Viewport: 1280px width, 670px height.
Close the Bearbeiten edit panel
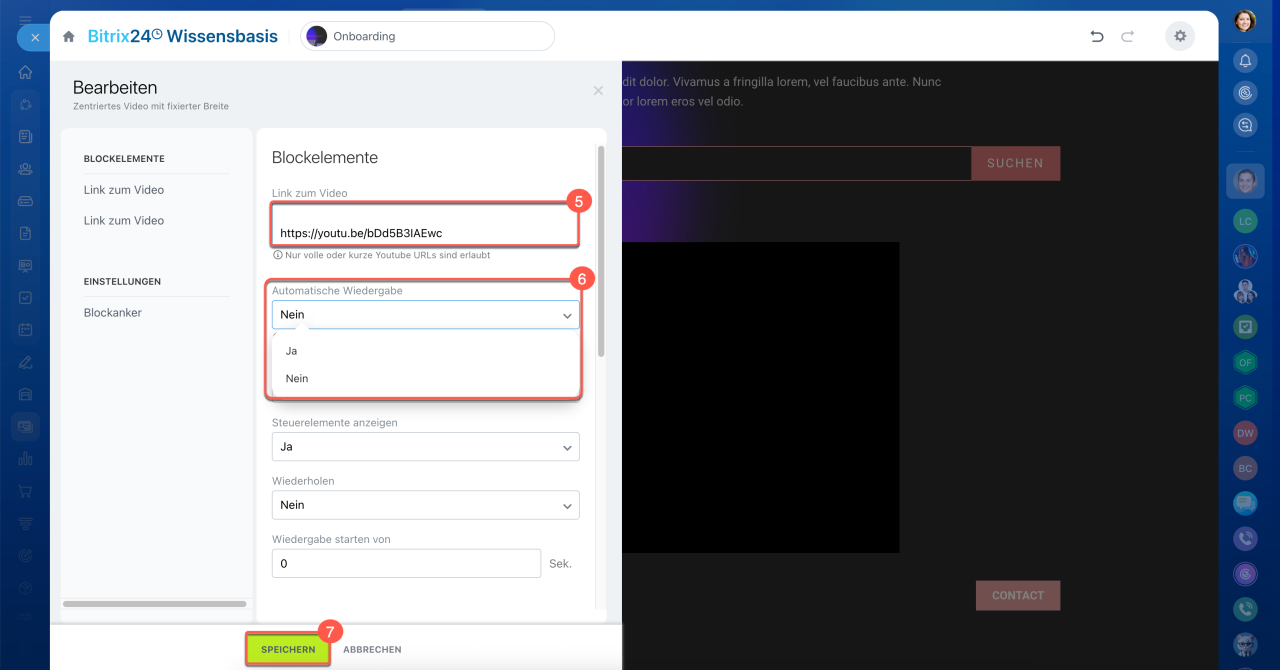point(598,91)
